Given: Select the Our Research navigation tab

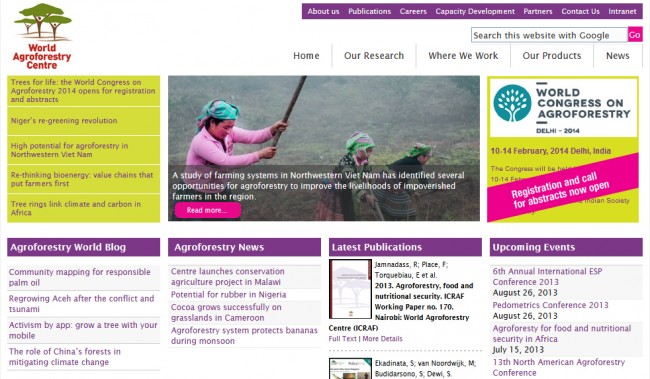Looking at the screenshot, I should [374, 56].
